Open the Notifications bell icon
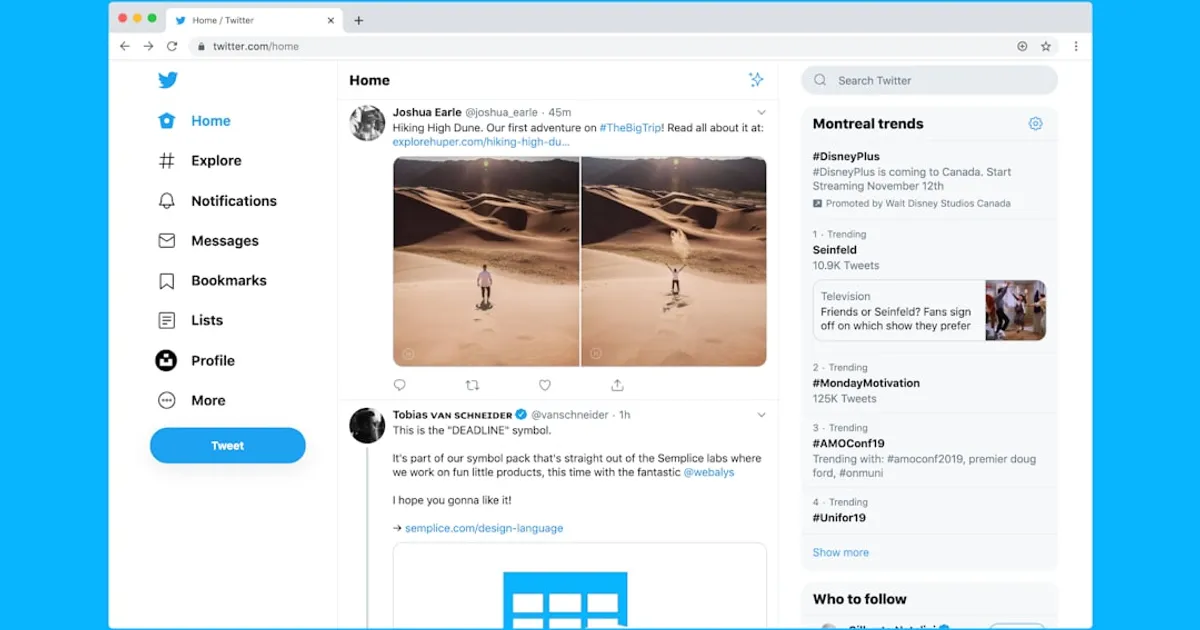 coord(166,201)
